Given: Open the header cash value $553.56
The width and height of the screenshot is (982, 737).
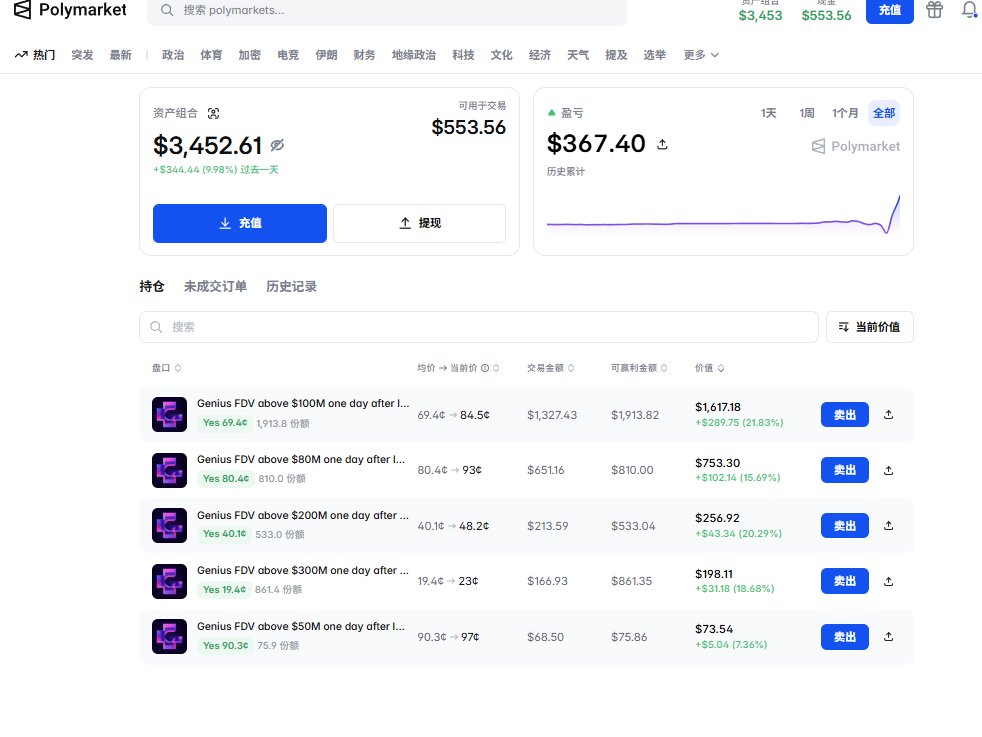Looking at the screenshot, I should pos(826,16).
